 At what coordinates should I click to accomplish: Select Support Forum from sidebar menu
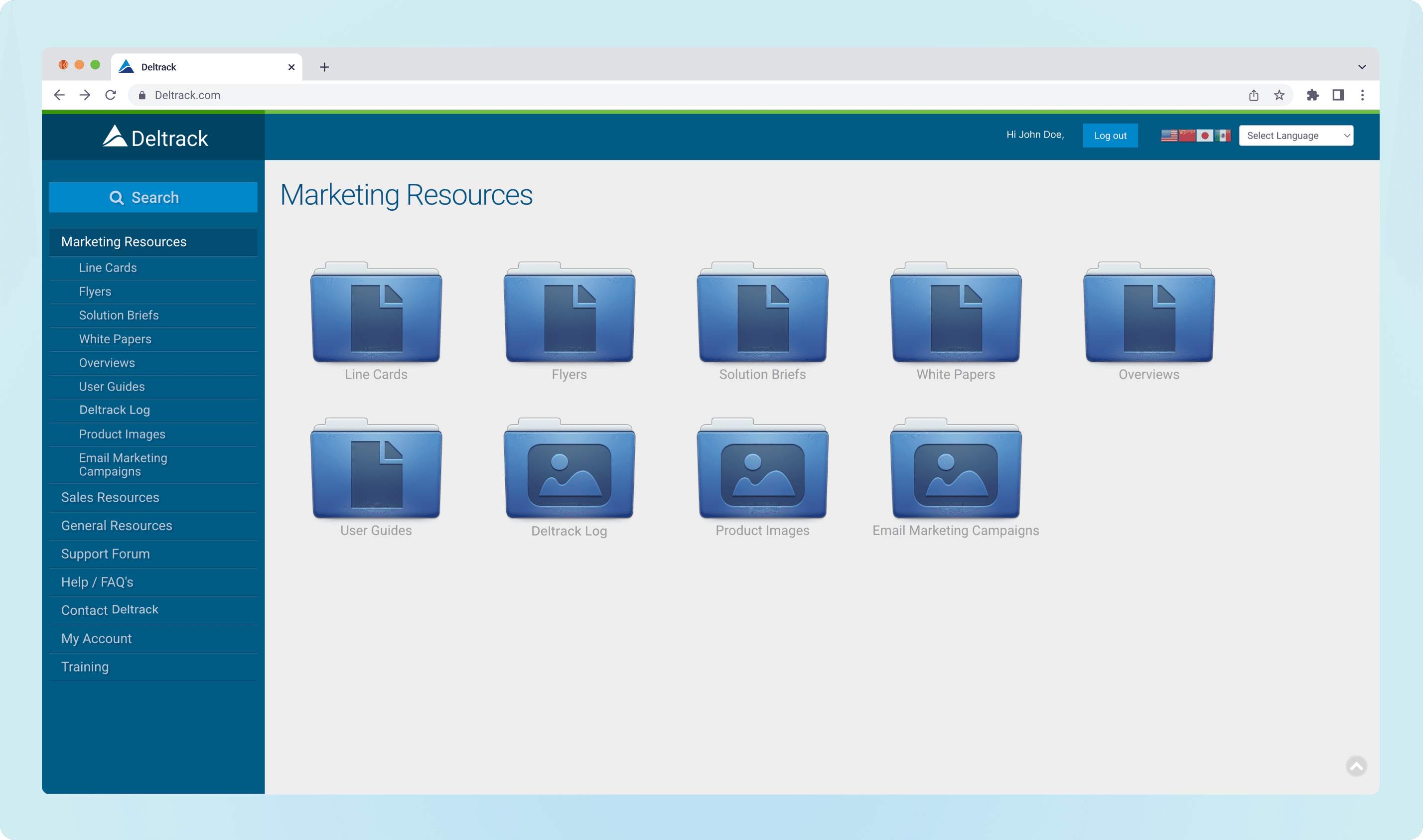pos(105,554)
